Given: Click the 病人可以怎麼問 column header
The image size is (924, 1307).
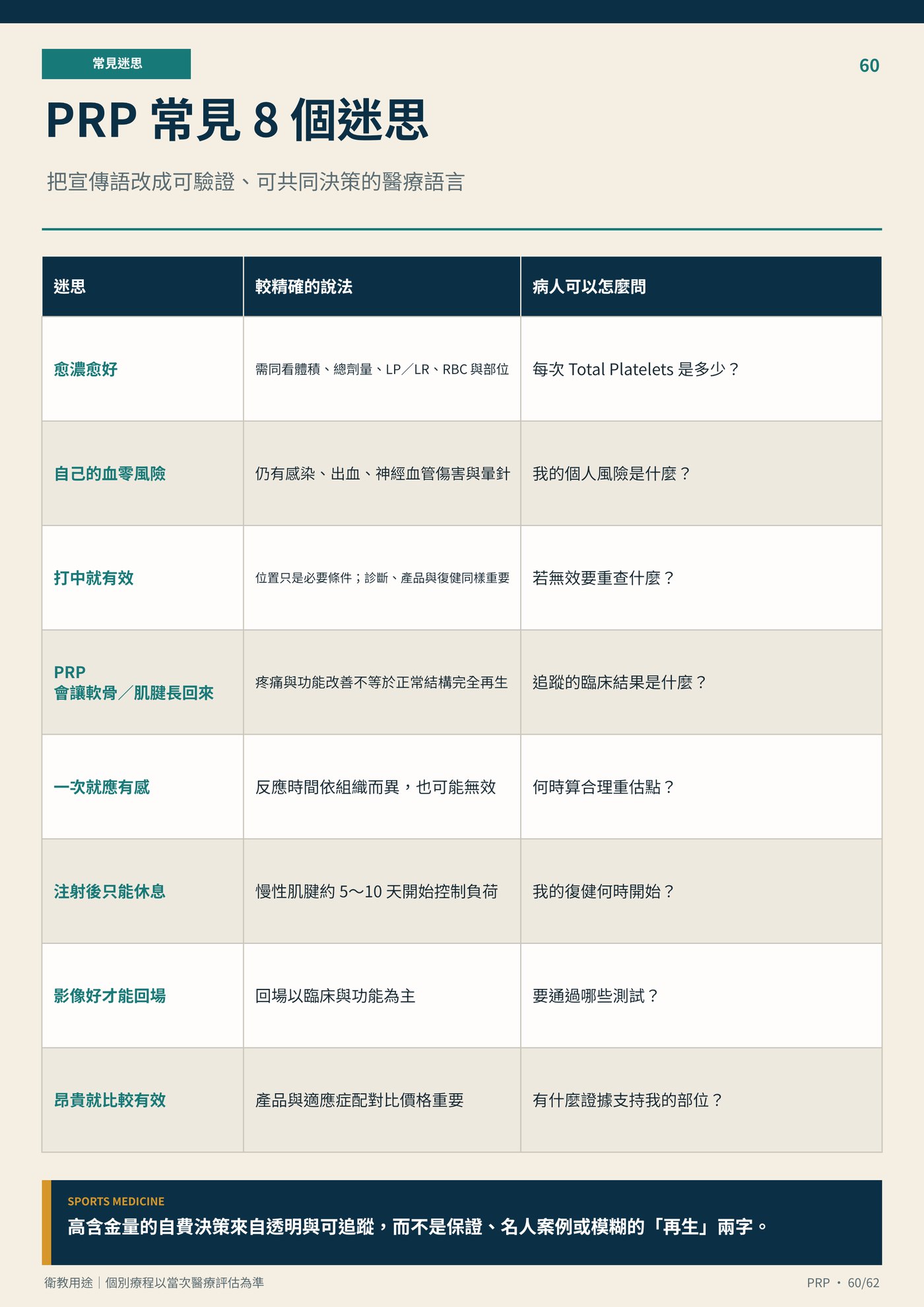Looking at the screenshot, I should tap(701, 286).
